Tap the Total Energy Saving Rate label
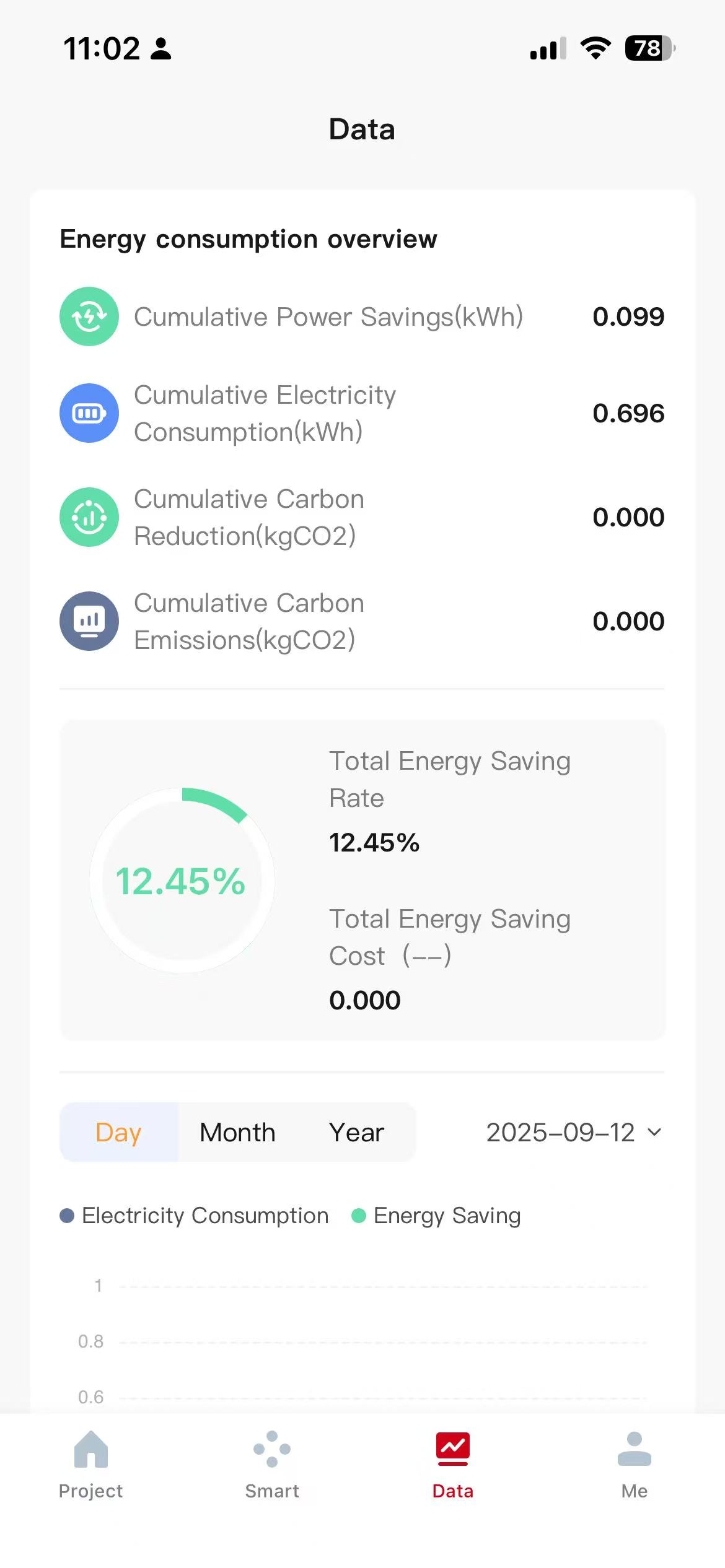Image resolution: width=725 pixels, height=1568 pixels. click(x=449, y=779)
